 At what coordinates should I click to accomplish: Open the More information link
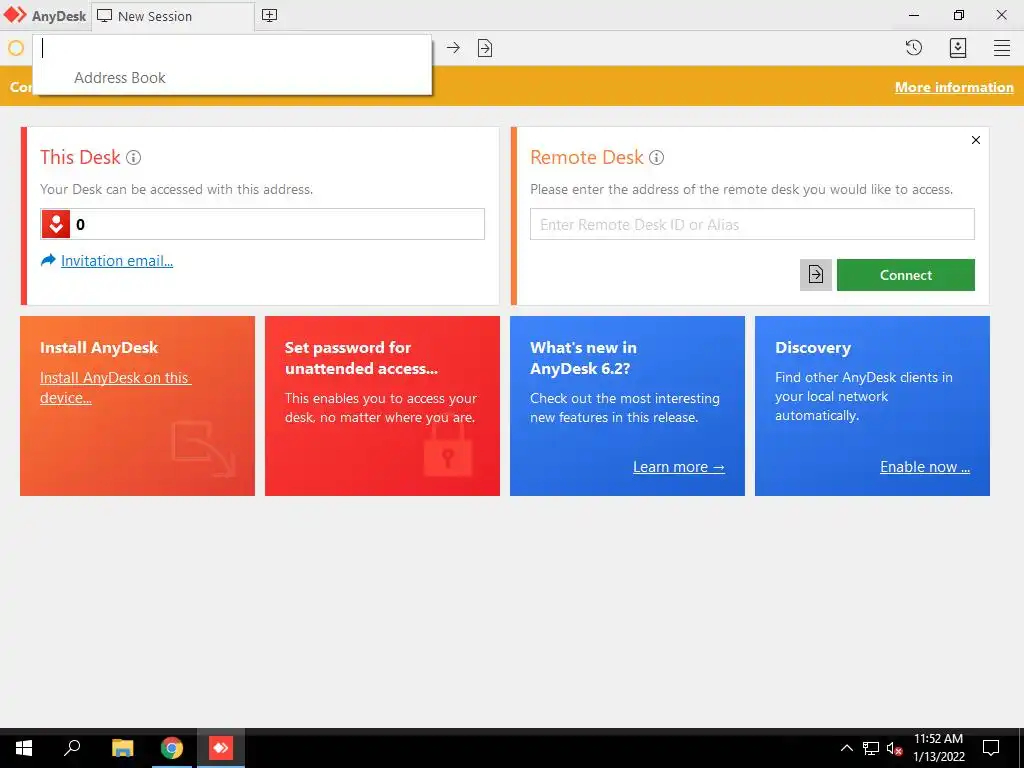pyautogui.click(x=954, y=88)
